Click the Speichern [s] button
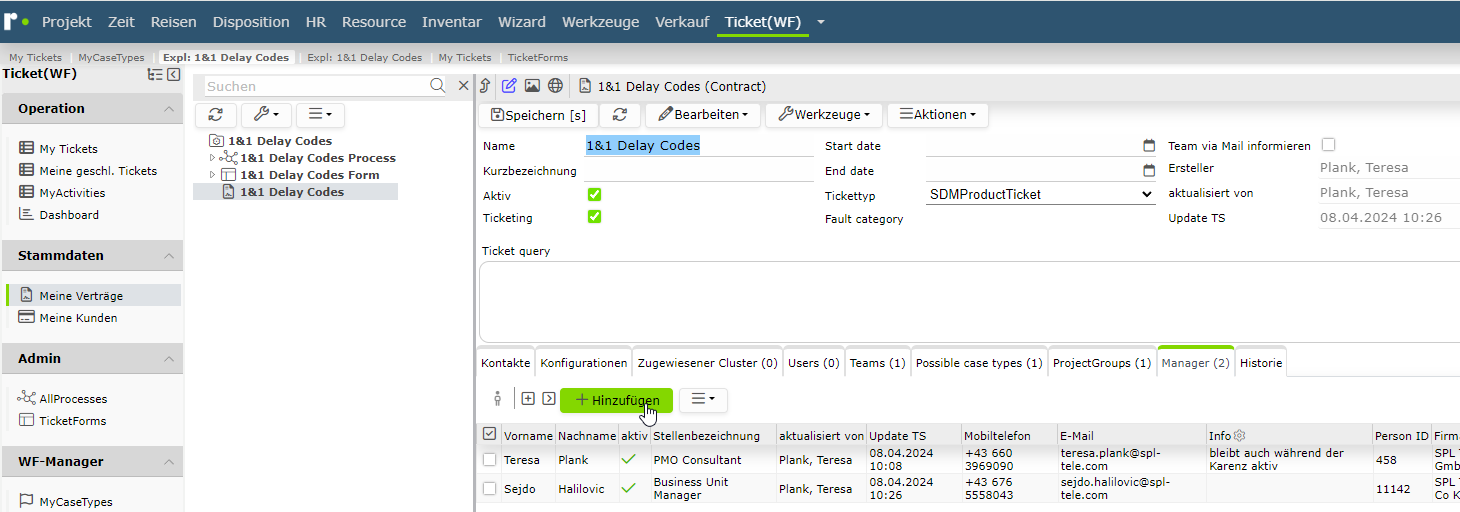The width and height of the screenshot is (1460, 512). click(539, 115)
